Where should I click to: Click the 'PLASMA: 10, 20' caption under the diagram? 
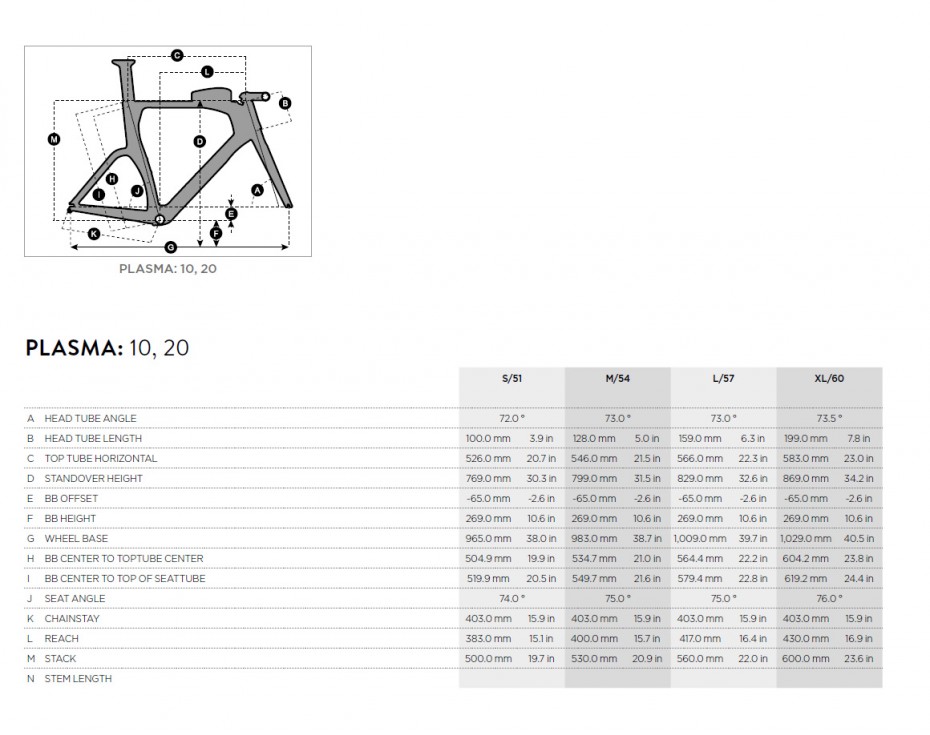coord(168,269)
